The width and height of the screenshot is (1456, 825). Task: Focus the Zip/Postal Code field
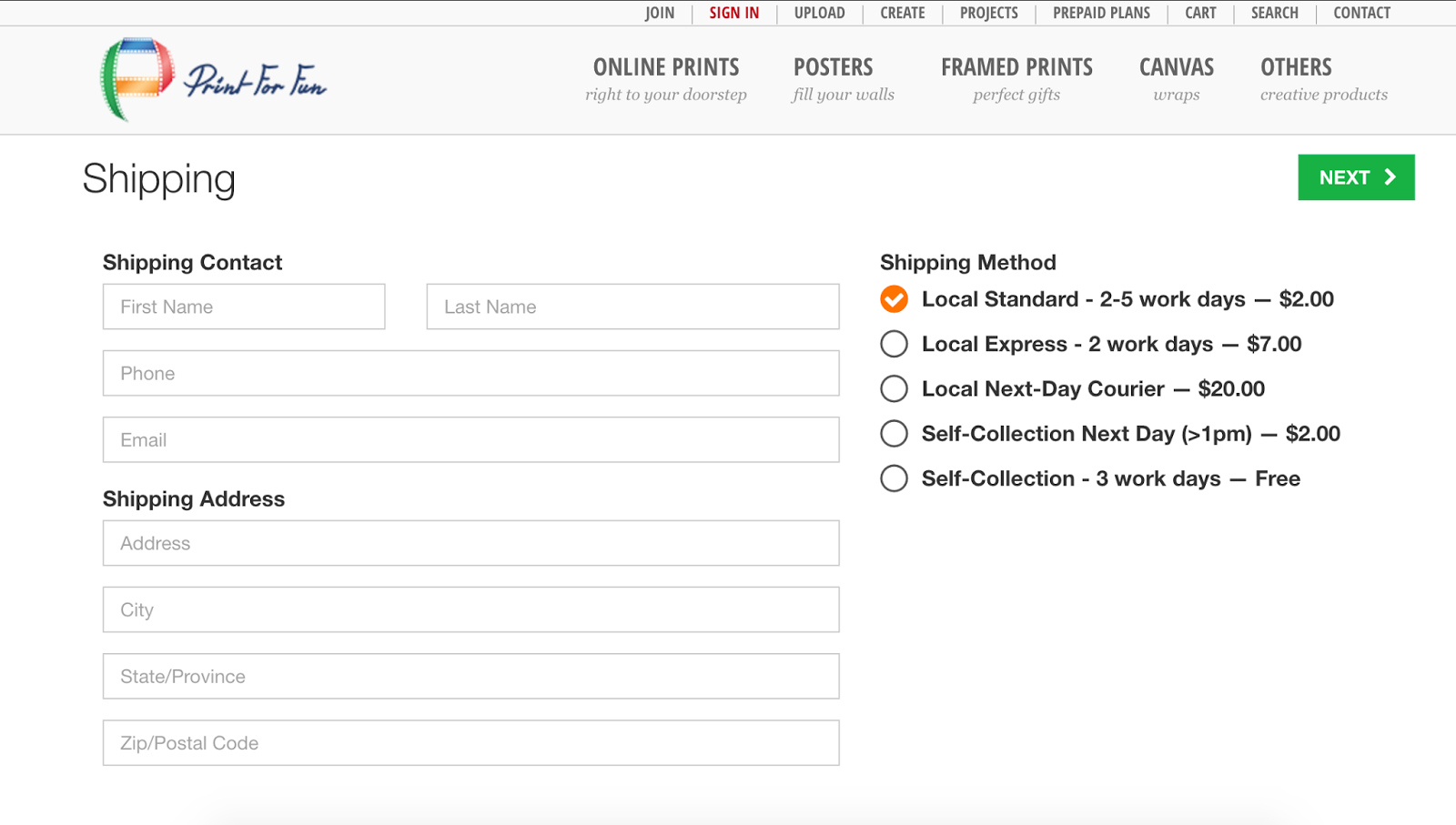coord(470,743)
